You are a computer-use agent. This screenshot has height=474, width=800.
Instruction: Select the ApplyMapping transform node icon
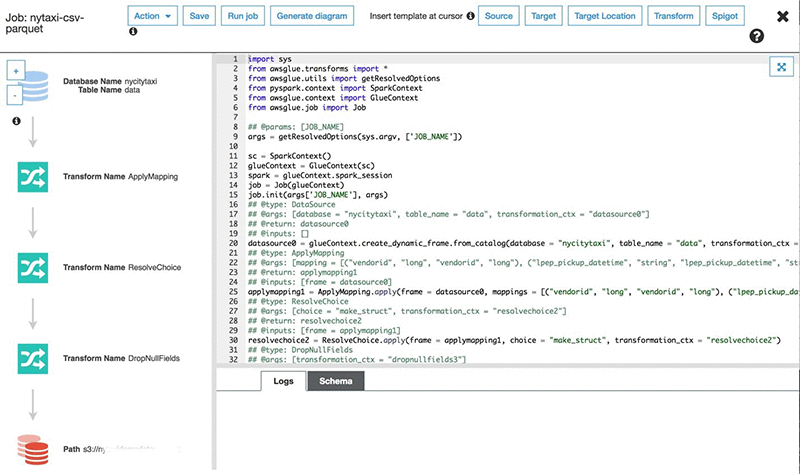point(33,177)
